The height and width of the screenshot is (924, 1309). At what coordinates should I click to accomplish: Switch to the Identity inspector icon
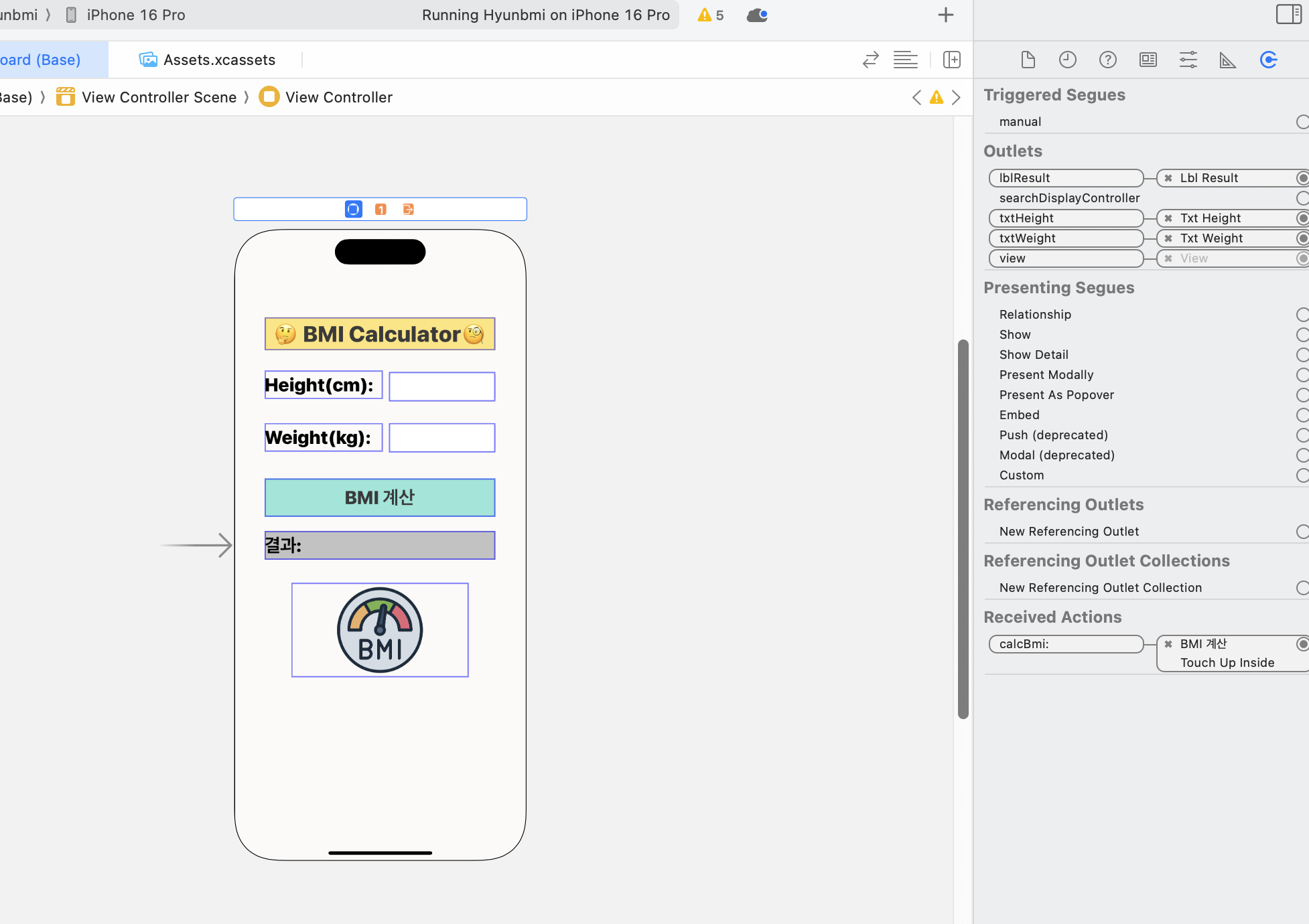1148,60
